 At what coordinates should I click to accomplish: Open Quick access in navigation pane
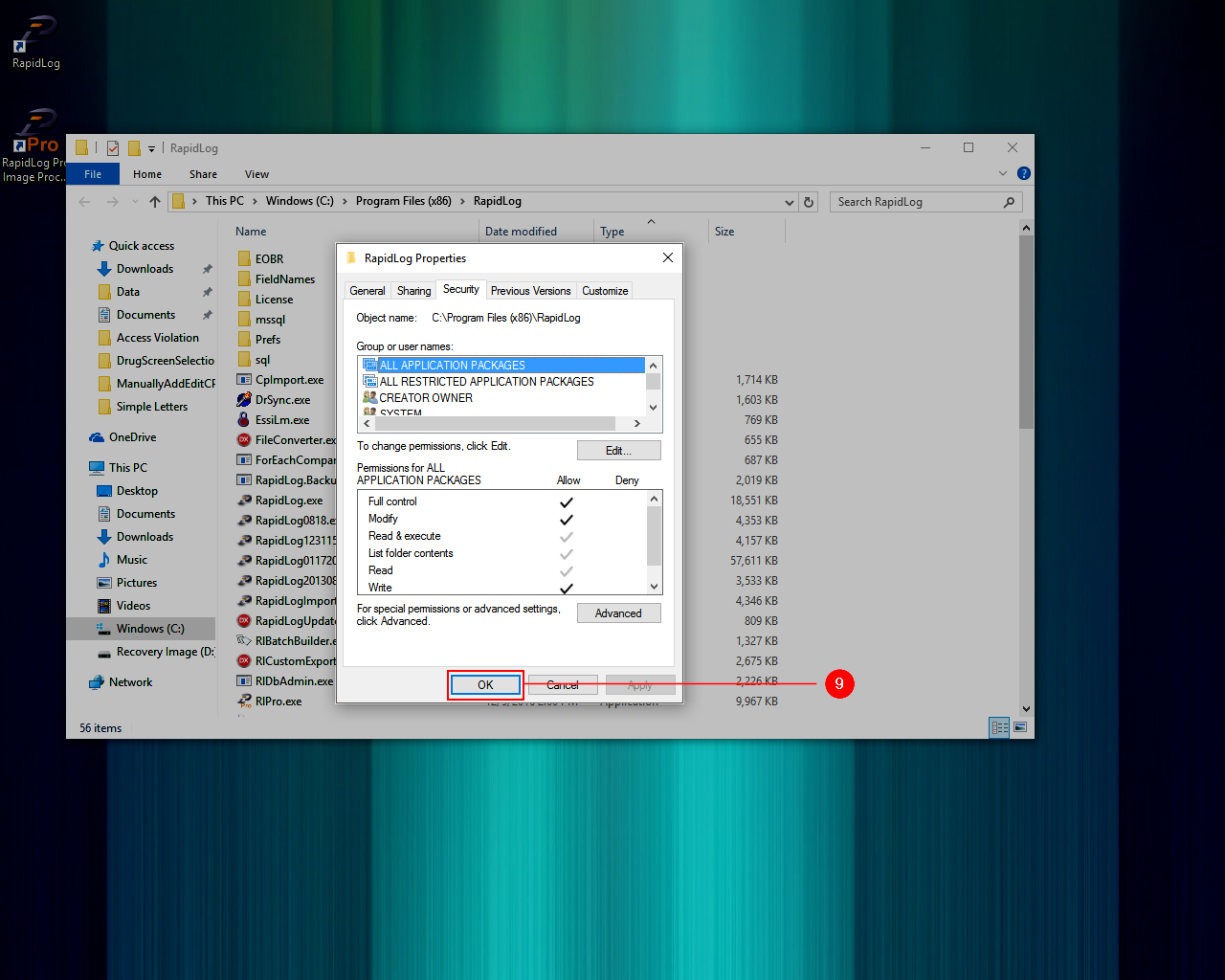click(x=131, y=246)
